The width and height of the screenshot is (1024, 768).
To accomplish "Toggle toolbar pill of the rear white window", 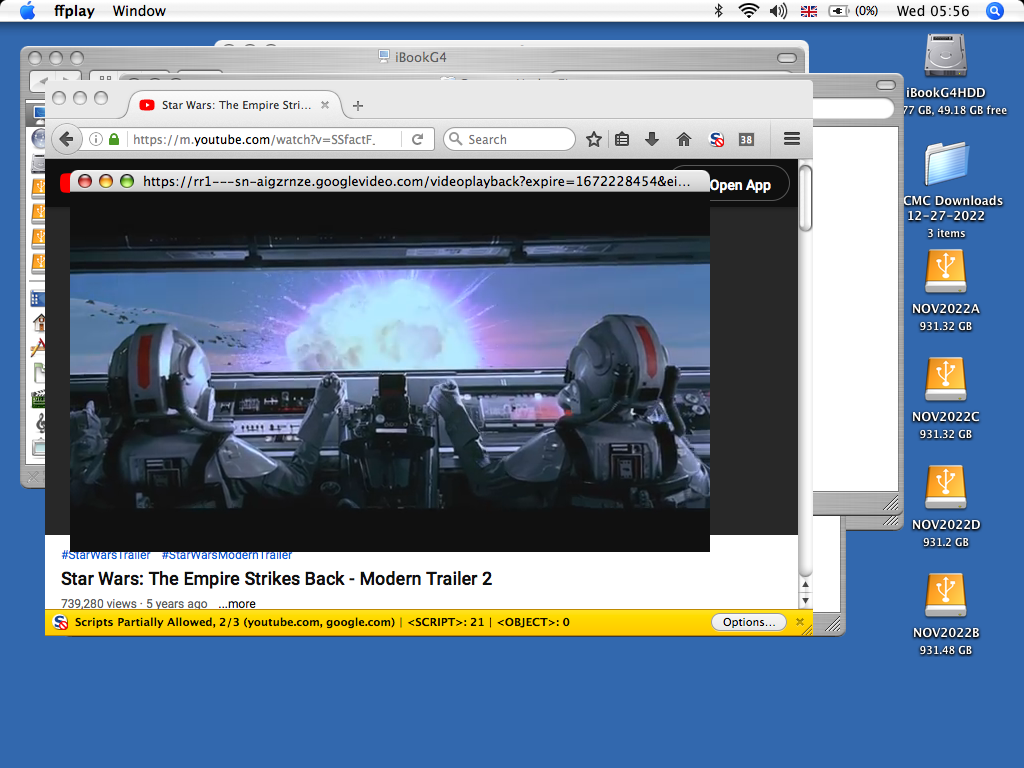I will coord(886,85).
